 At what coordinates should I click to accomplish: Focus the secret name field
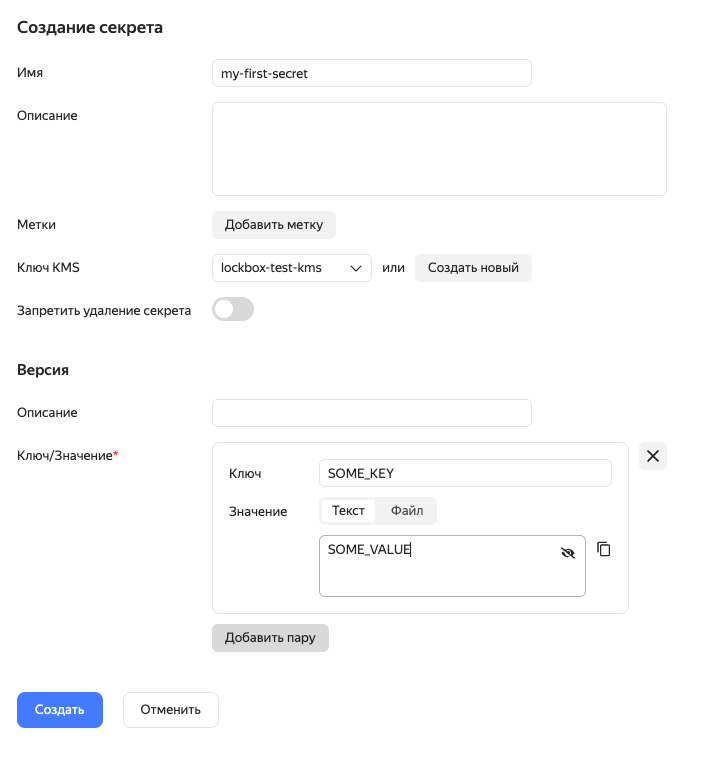click(x=371, y=74)
